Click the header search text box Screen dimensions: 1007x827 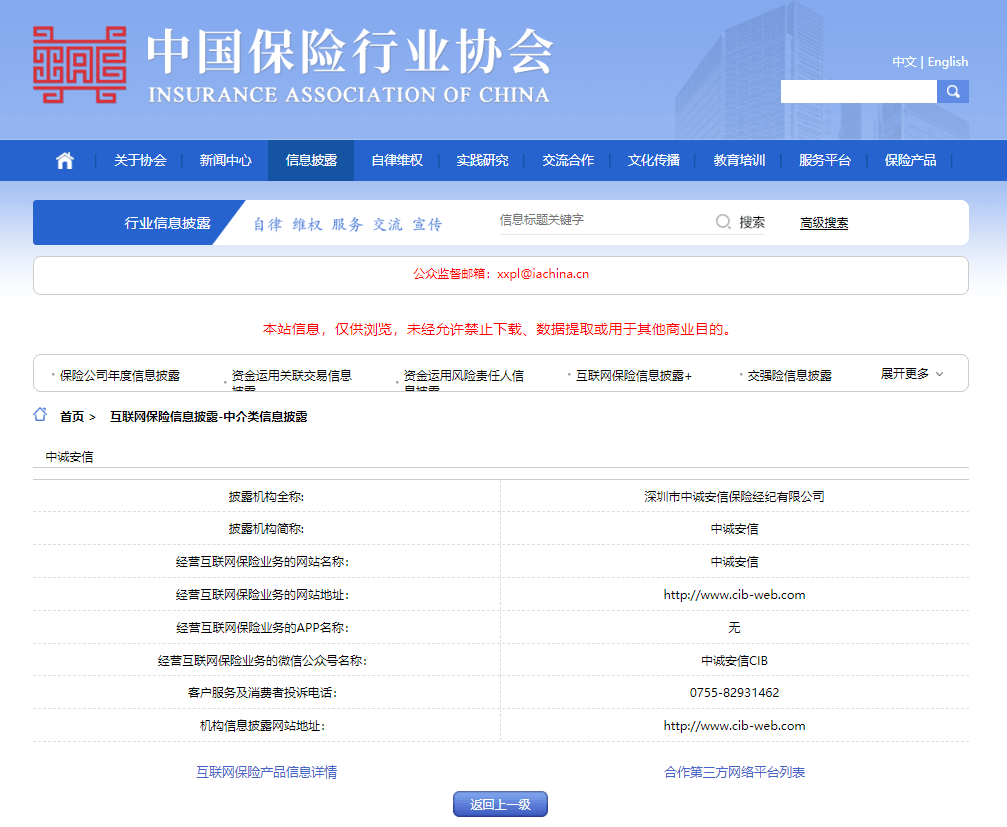[x=859, y=92]
